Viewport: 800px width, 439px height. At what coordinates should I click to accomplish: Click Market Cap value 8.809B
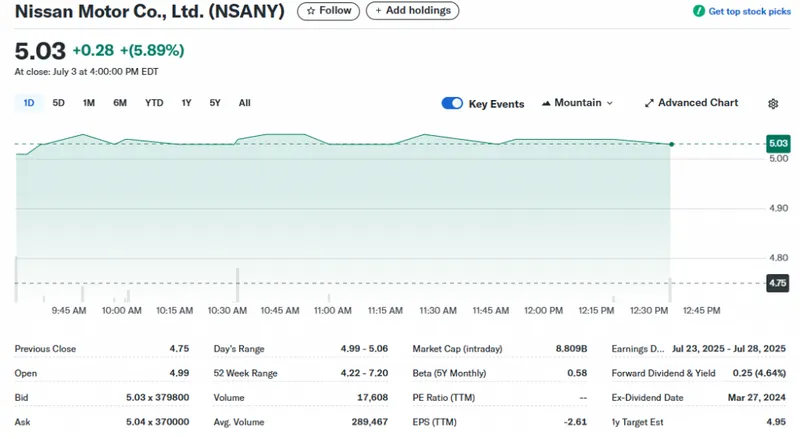pyautogui.click(x=571, y=349)
